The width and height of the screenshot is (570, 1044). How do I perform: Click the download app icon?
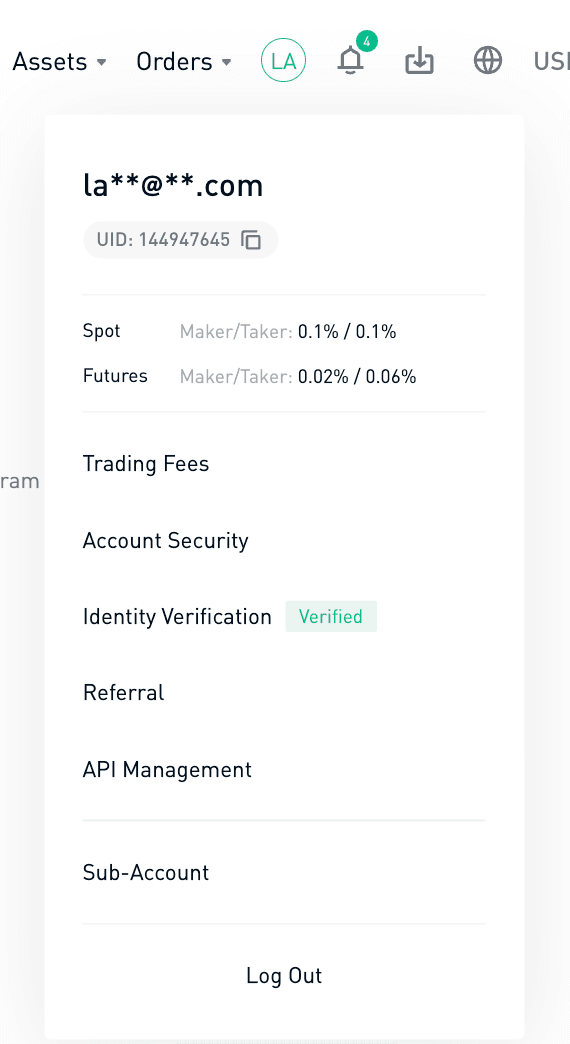click(x=420, y=61)
